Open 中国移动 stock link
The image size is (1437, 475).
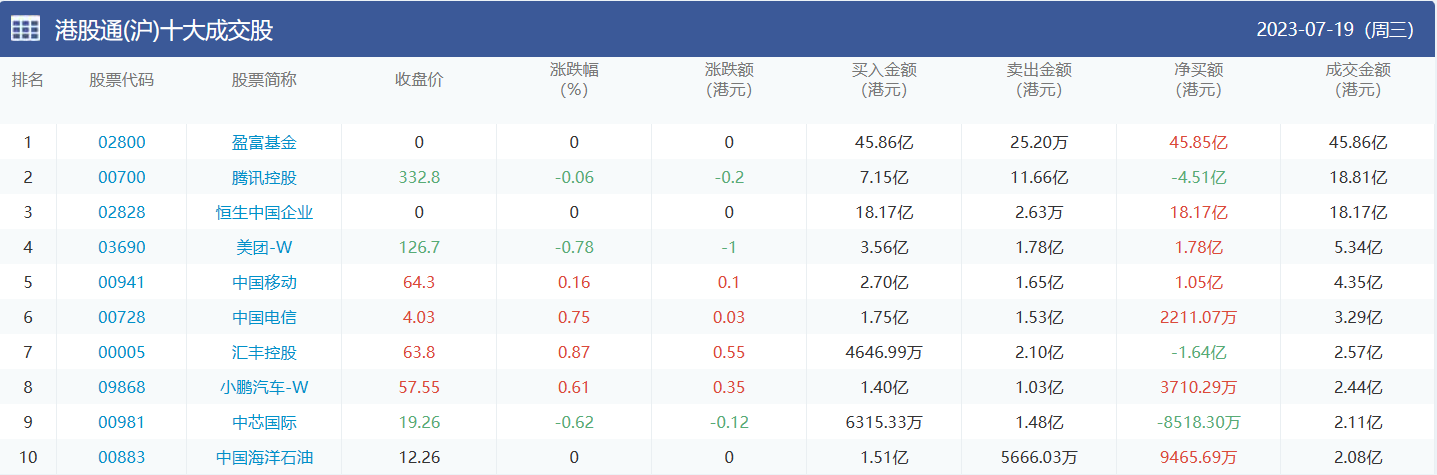pos(264,283)
